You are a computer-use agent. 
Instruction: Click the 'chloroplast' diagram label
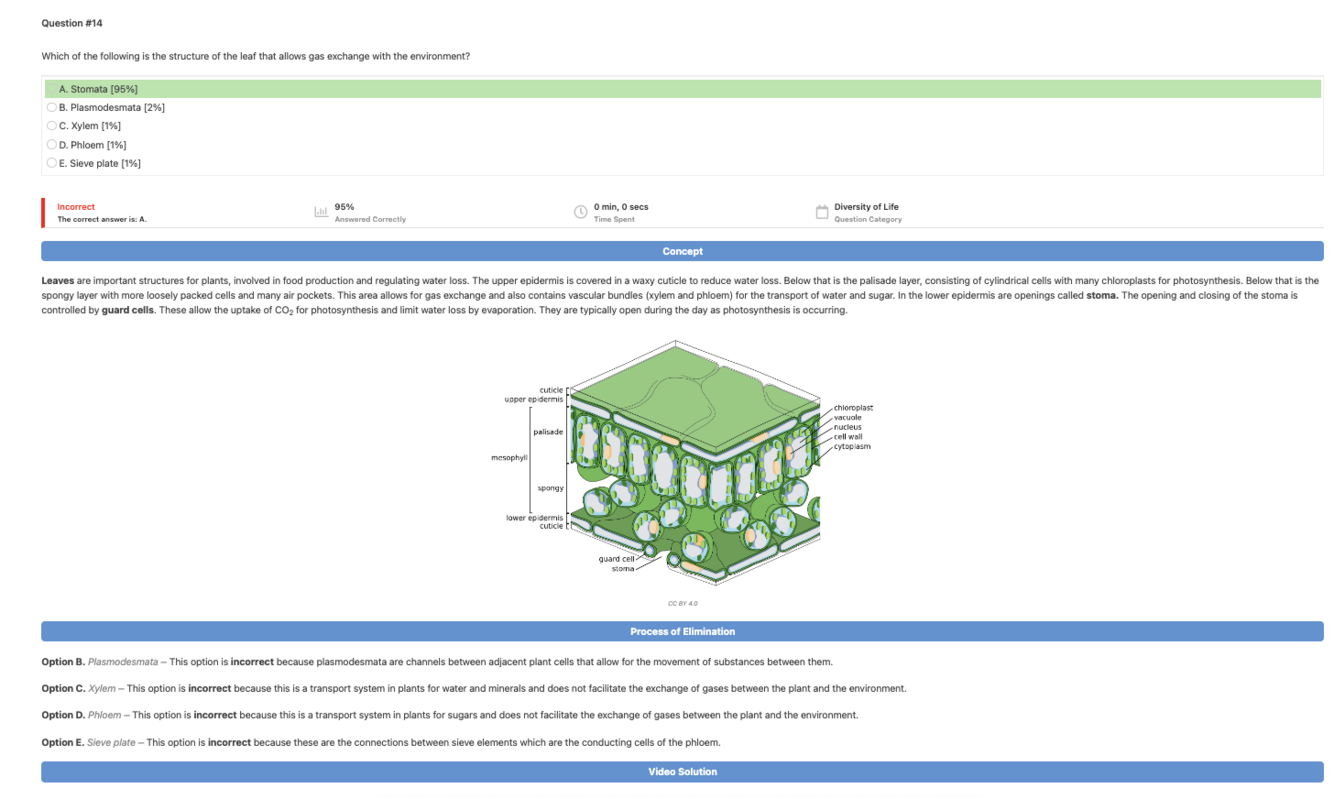pyautogui.click(x=853, y=408)
